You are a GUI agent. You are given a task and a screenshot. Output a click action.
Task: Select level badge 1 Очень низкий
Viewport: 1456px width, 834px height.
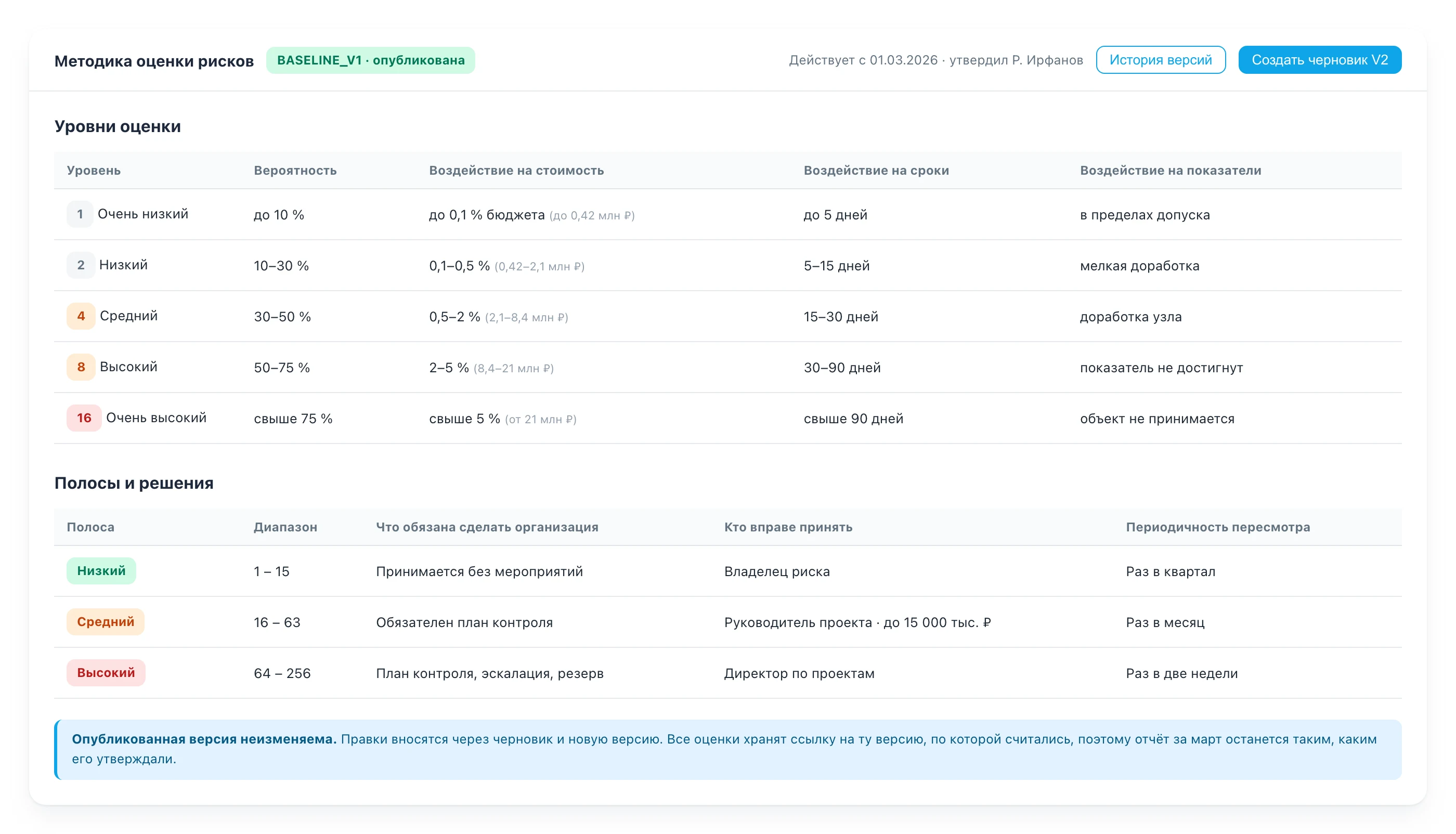(x=80, y=214)
